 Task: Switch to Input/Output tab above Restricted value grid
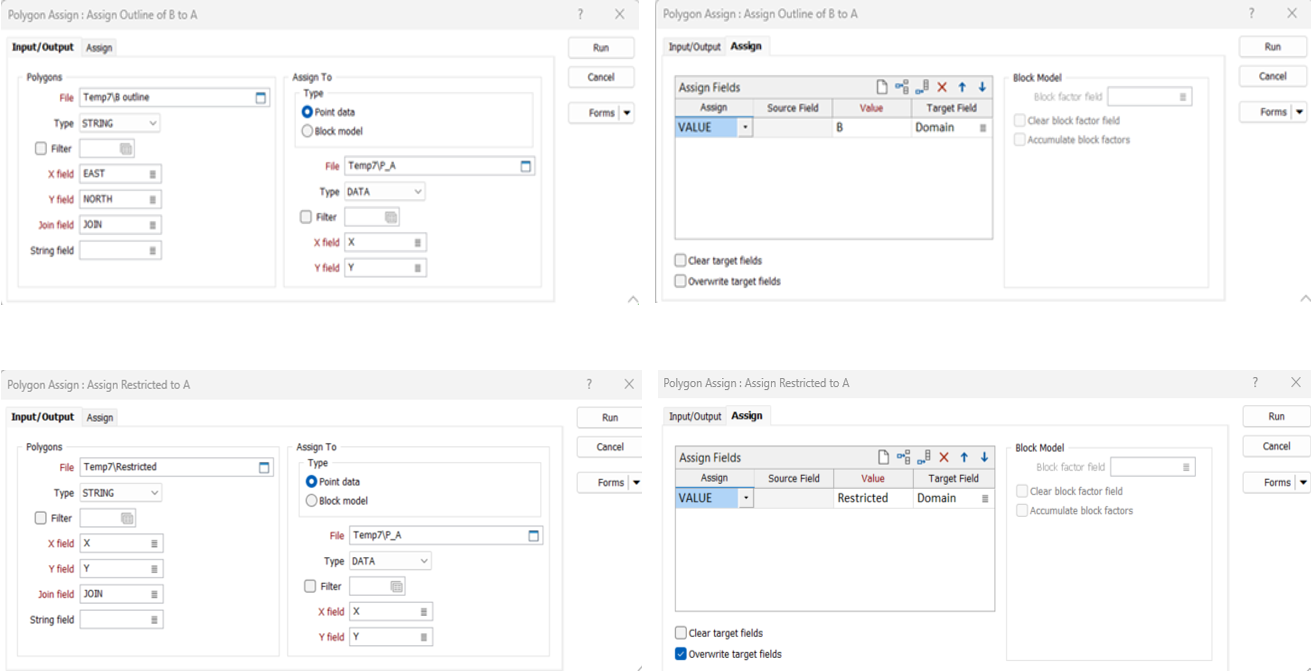click(x=694, y=416)
